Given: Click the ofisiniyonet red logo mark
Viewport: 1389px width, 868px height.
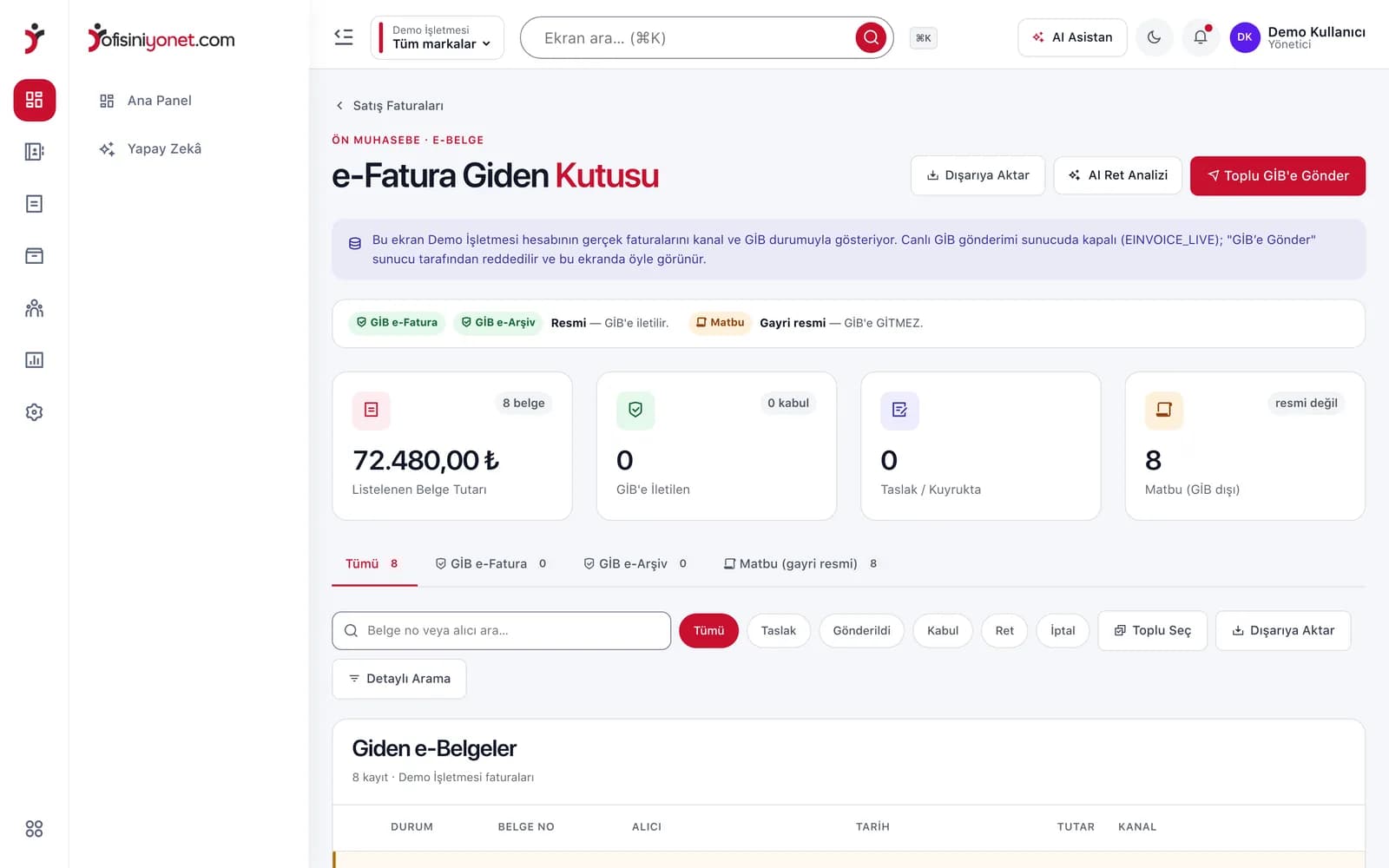Looking at the screenshot, I should [x=34, y=38].
